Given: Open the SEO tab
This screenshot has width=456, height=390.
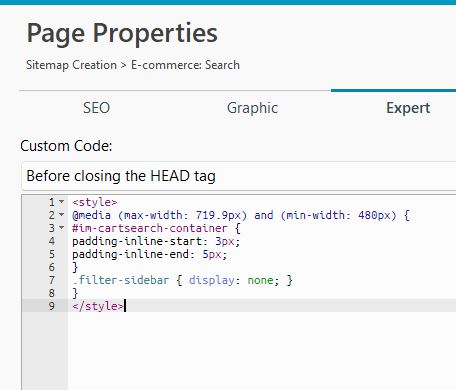Looking at the screenshot, I should [96, 108].
